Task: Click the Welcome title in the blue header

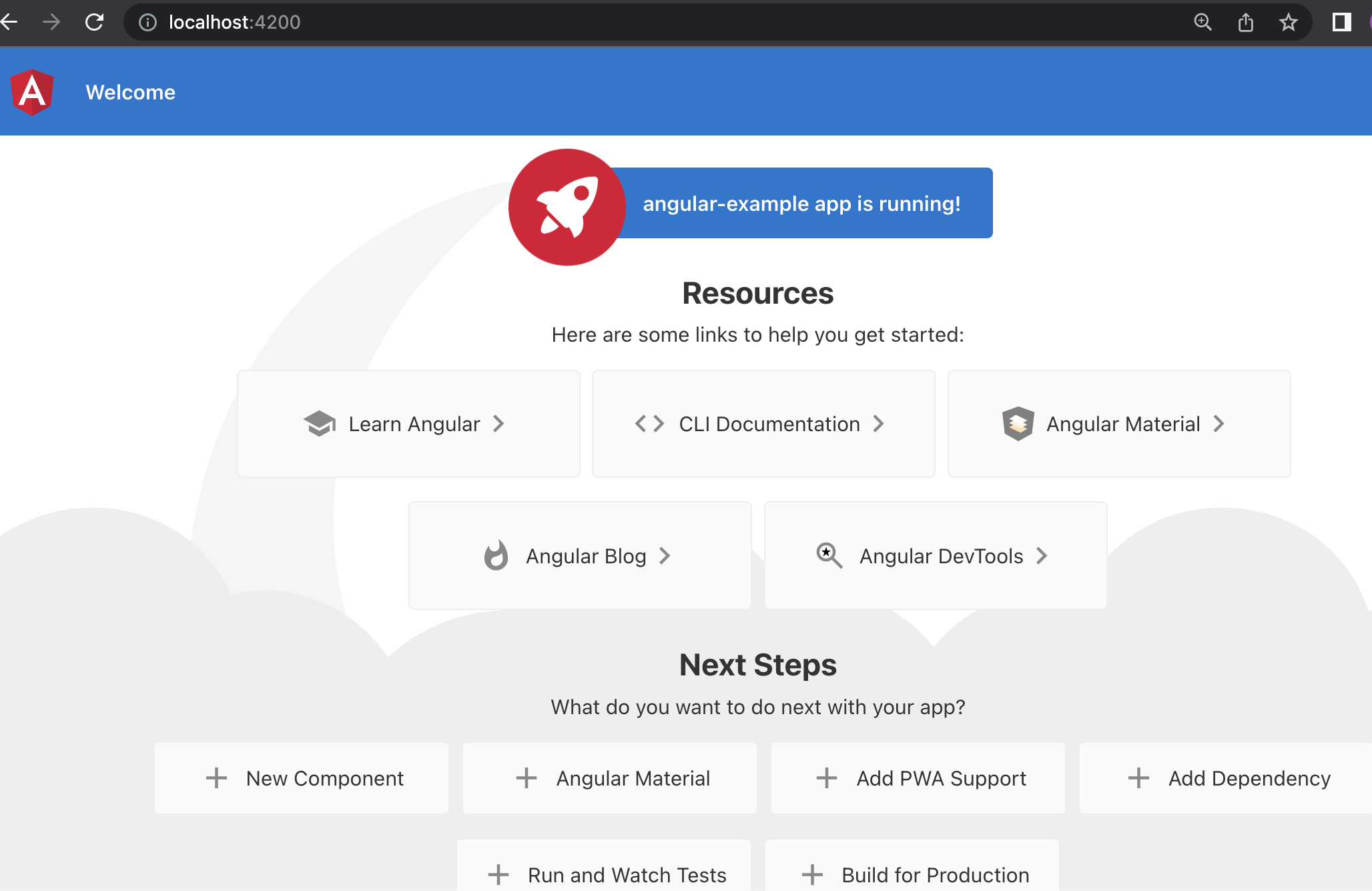Action: pyautogui.click(x=131, y=92)
